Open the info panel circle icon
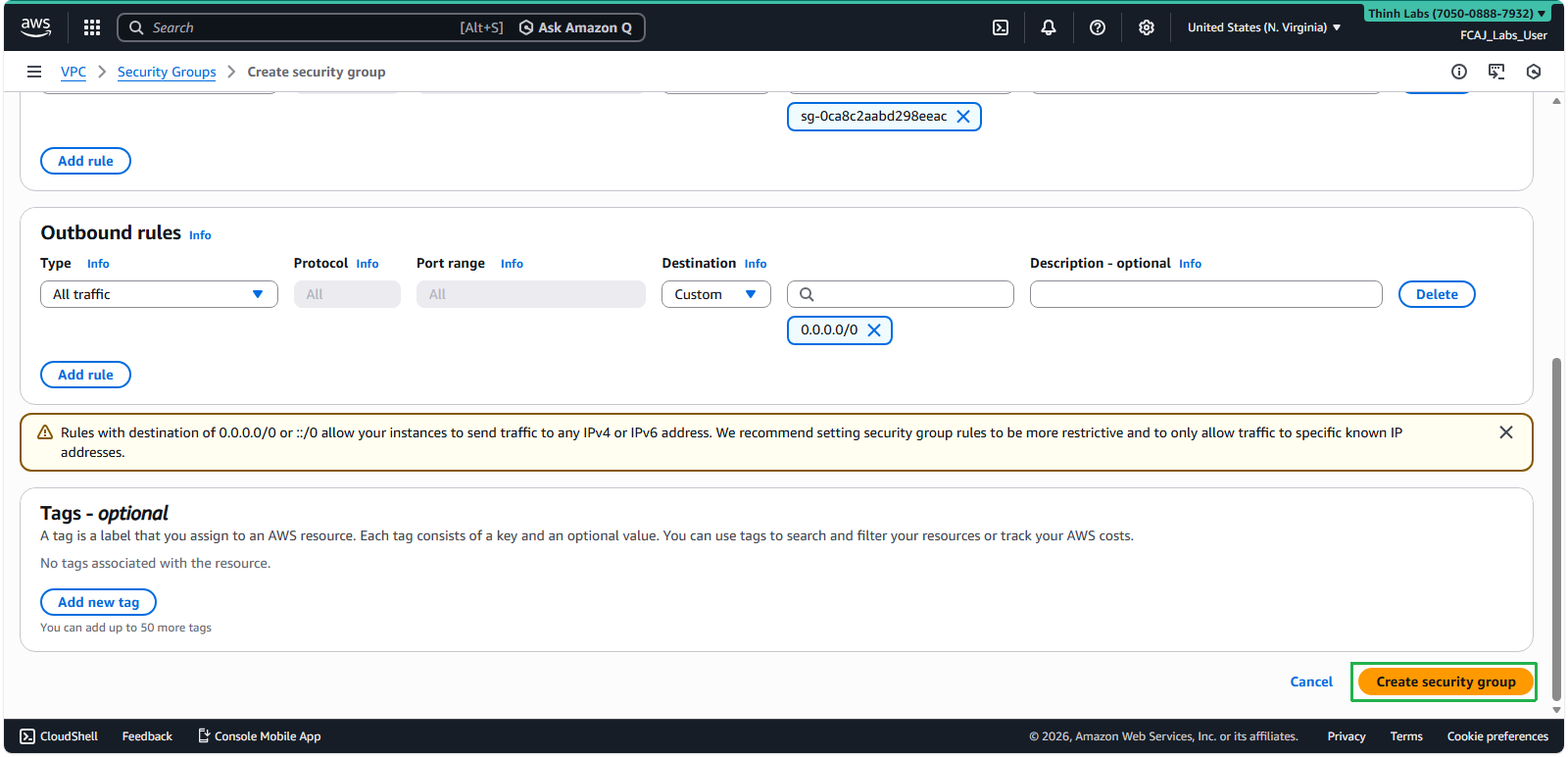The width and height of the screenshot is (1568, 757). pos(1459,72)
